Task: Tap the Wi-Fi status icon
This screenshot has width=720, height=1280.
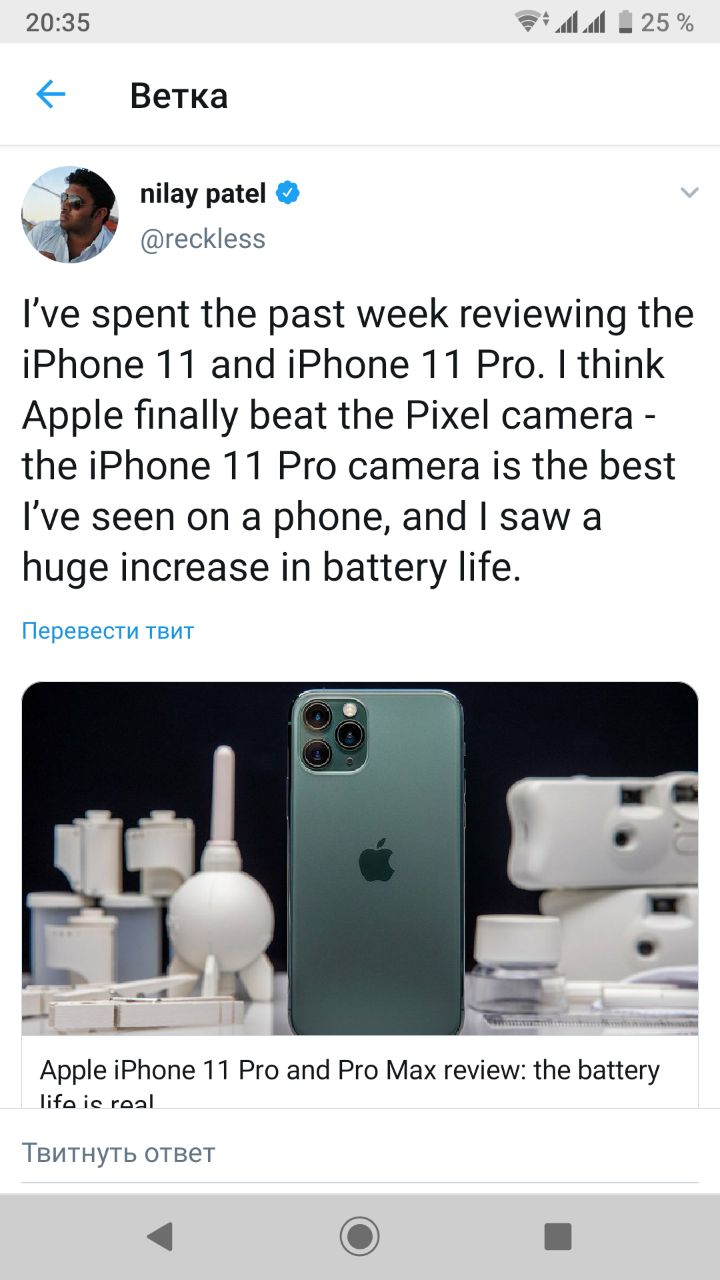Action: point(530,22)
